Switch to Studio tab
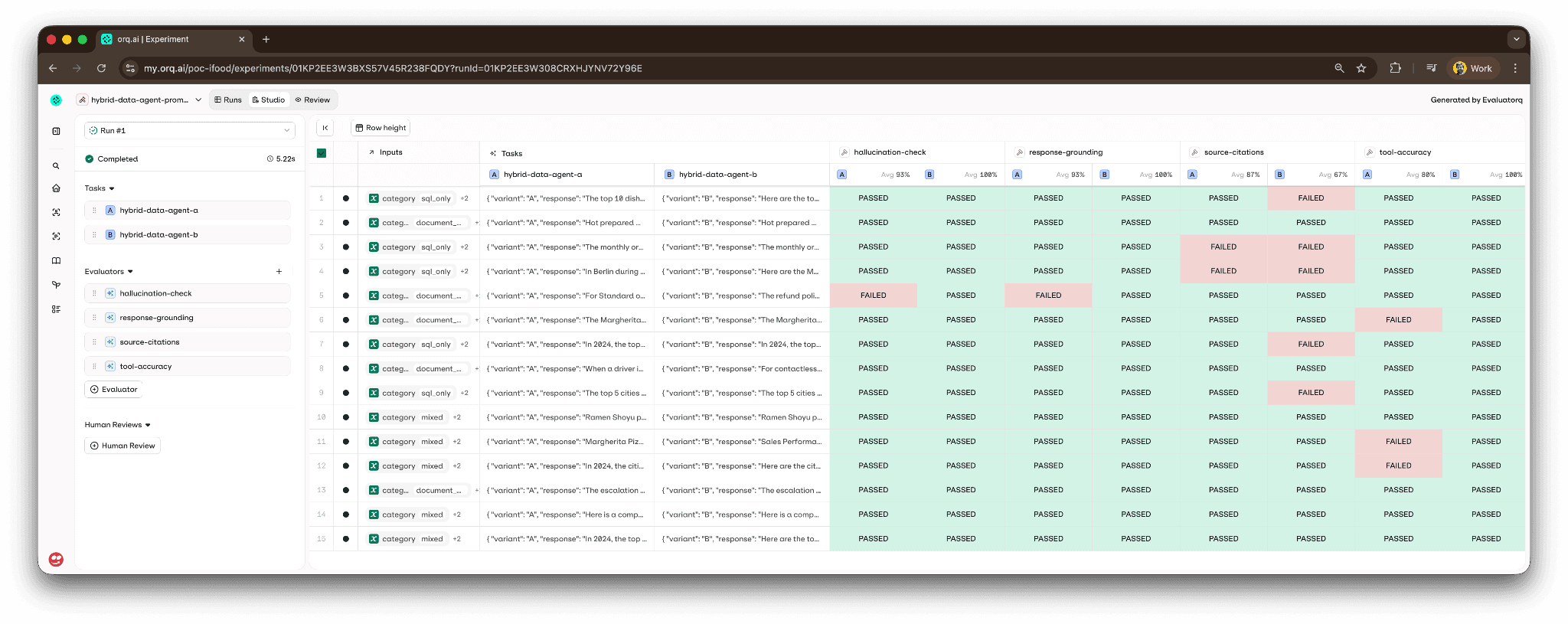This screenshot has height=624, width=1568. click(269, 100)
